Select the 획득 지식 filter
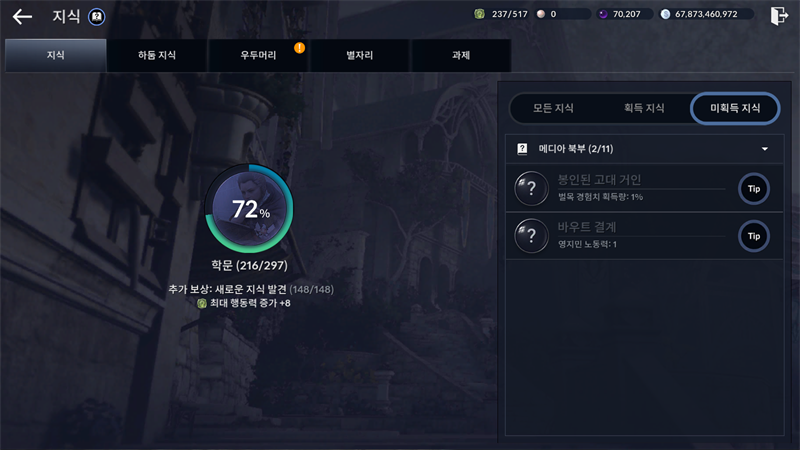The height and width of the screenshot is (450, 800). point(644,108)
